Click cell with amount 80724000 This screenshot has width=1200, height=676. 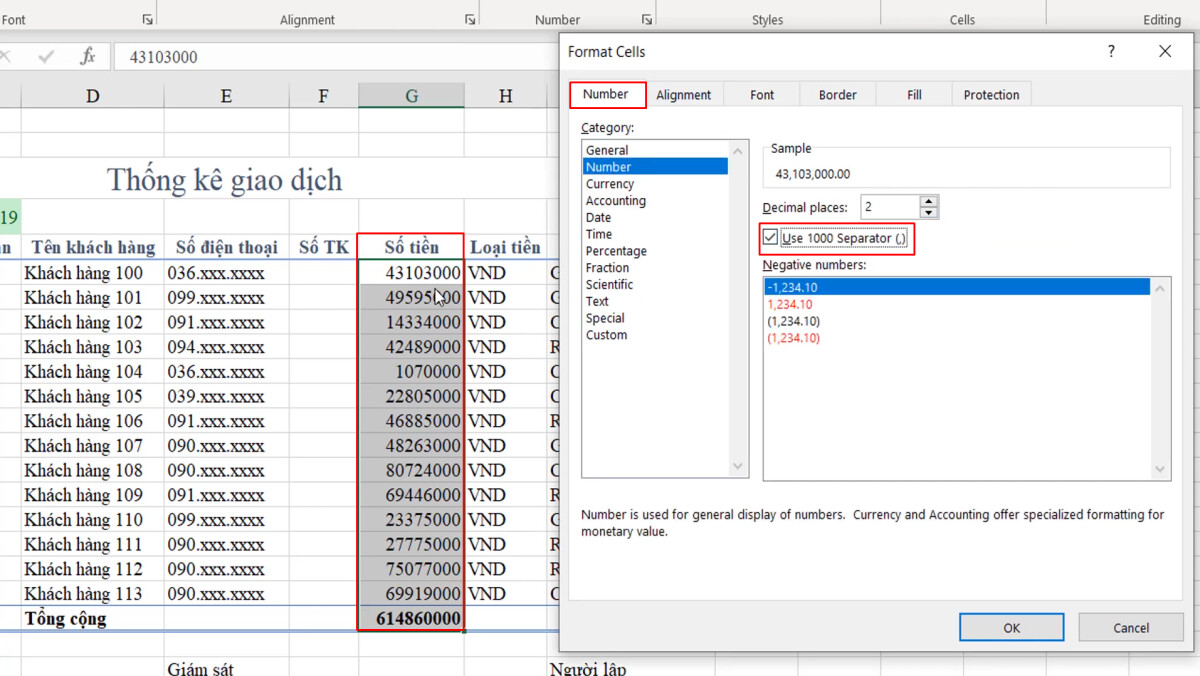tap(411, 470)
